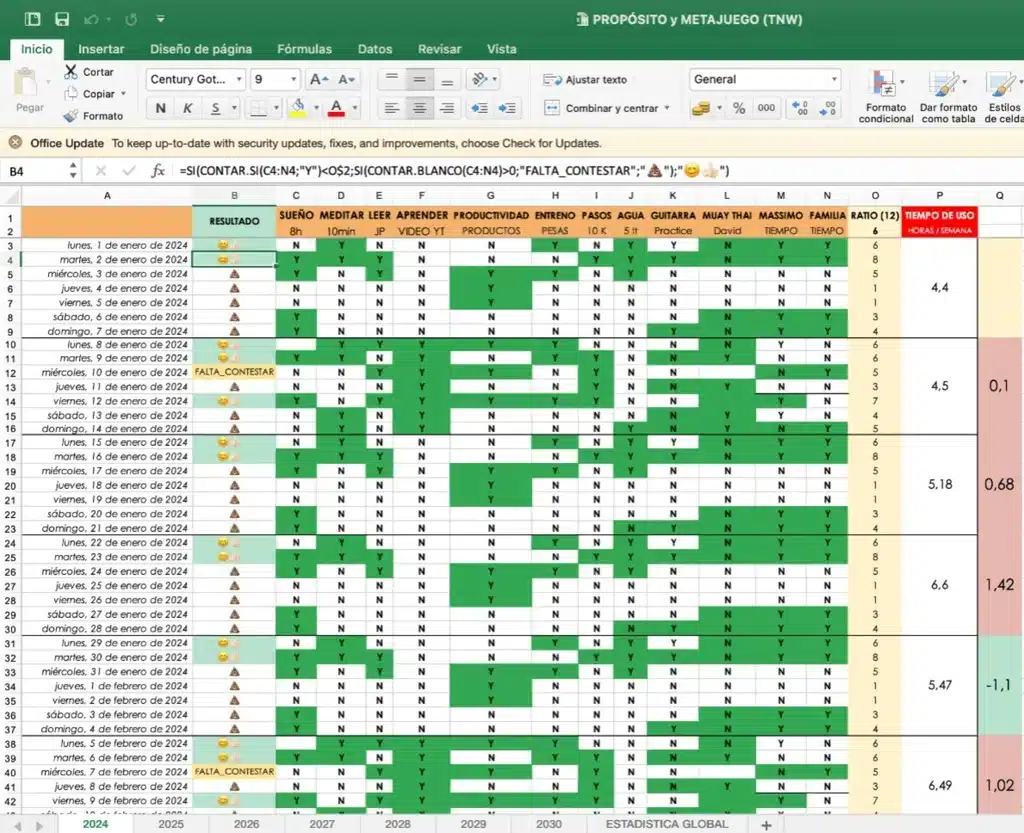1024x833 pixels.
Task: Toggle bold N formatting
Action: click(160, 108)
